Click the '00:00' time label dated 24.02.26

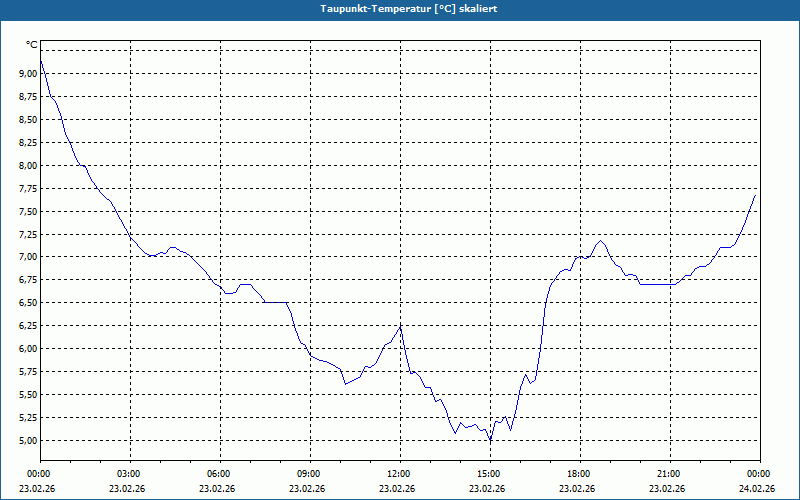click(758, 474)
